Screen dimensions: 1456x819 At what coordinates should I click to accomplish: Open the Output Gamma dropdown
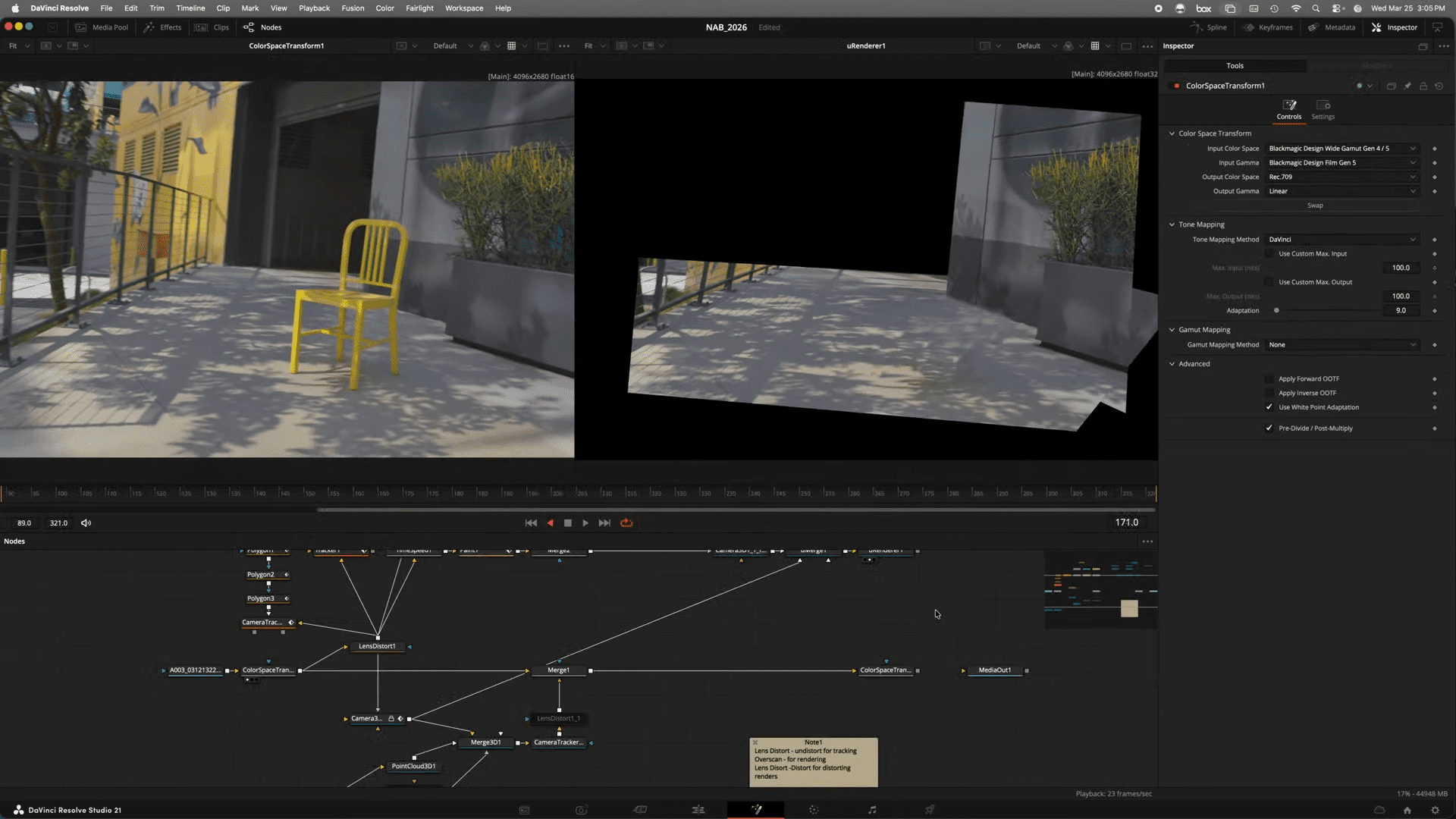[x=1341, y=191]
